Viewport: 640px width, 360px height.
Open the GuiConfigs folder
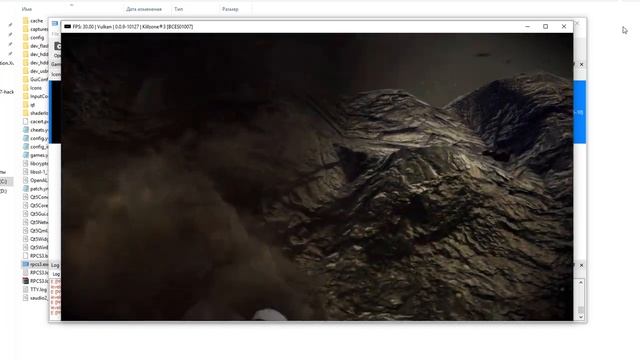(35, 80)
